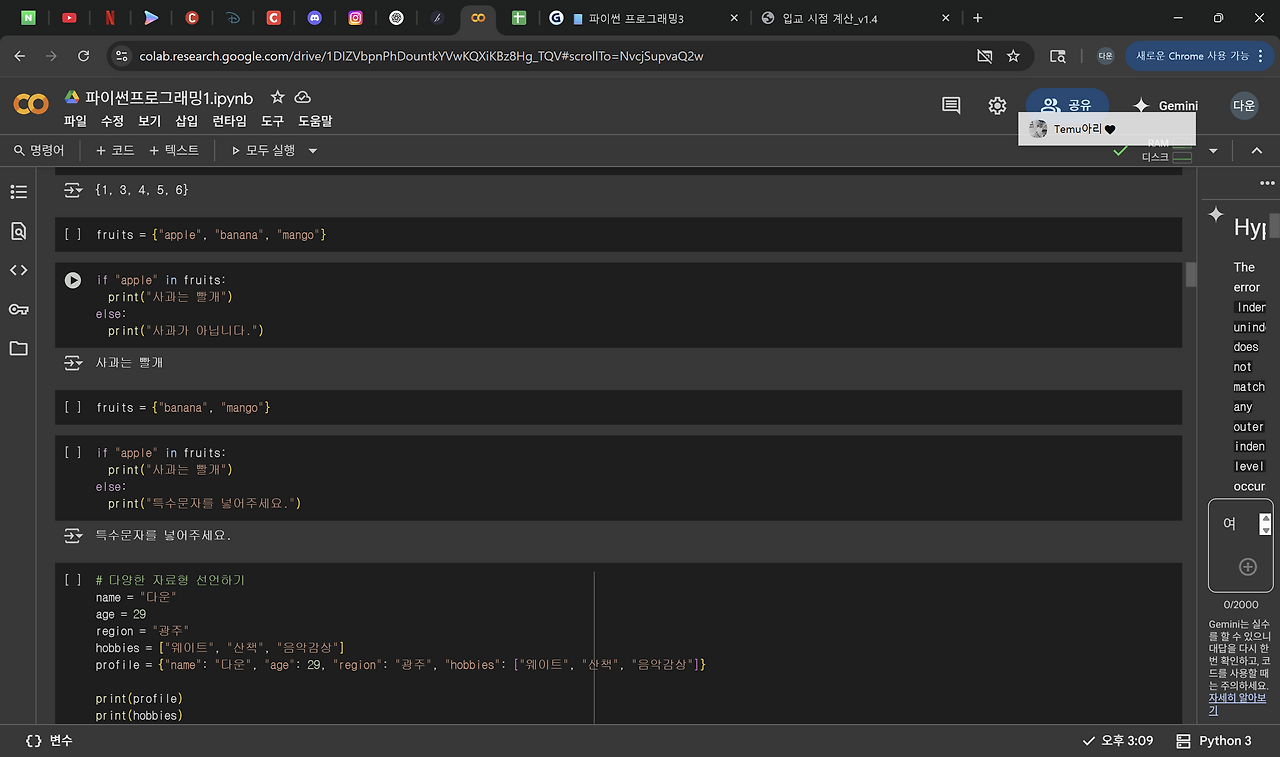
Task: Open the secrets key panel
Action: point(18,309)
